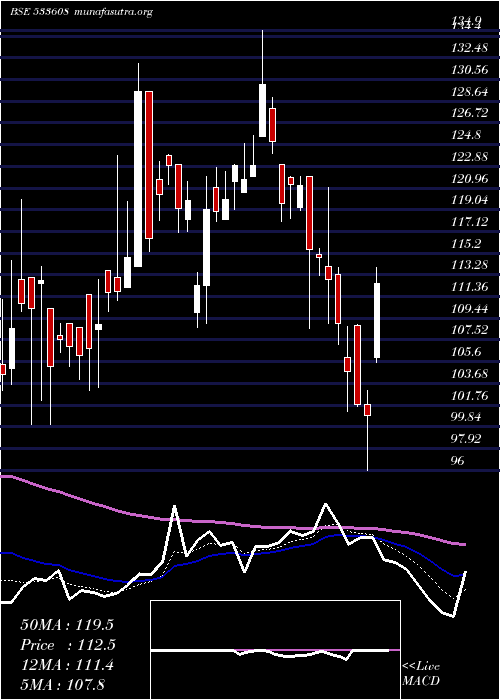Click the 117.12 price axis label
The image size is (500, 700).
[469, 222]
